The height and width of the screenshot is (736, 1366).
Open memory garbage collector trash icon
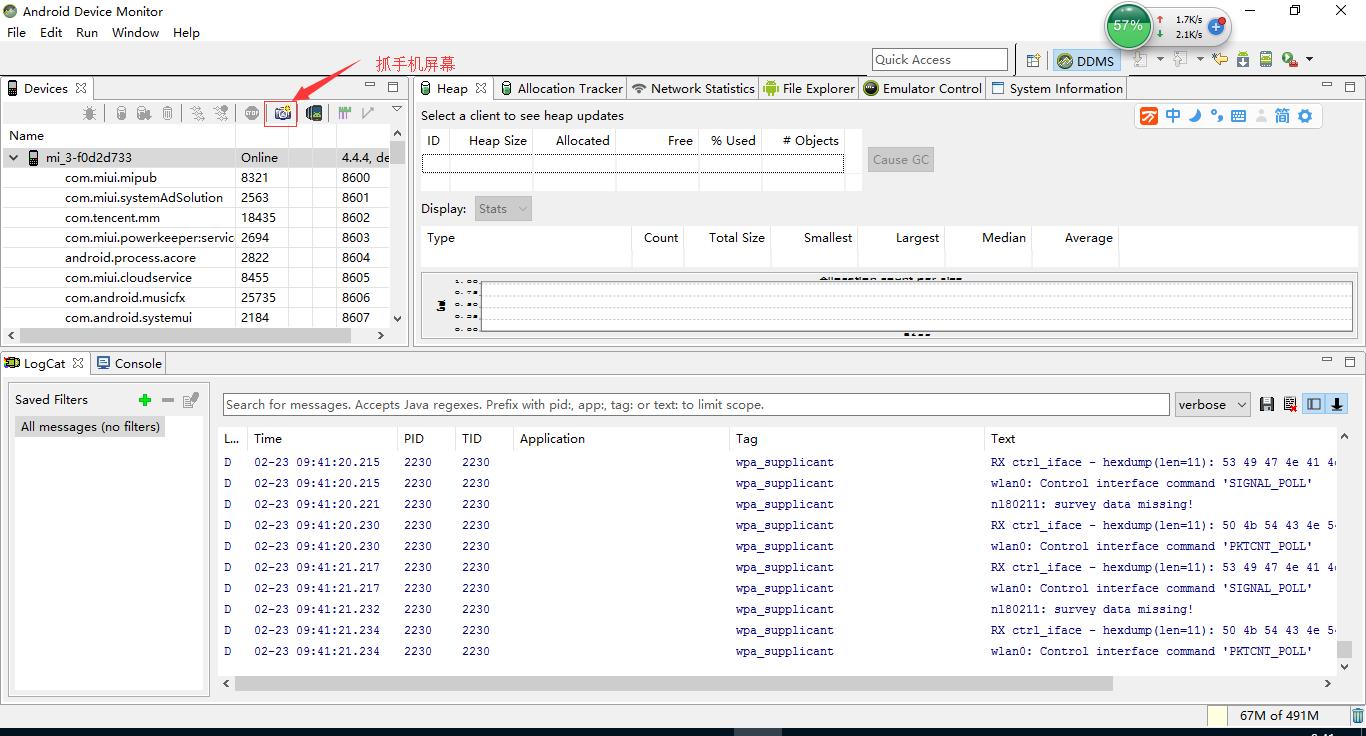tap(1358, 715)
